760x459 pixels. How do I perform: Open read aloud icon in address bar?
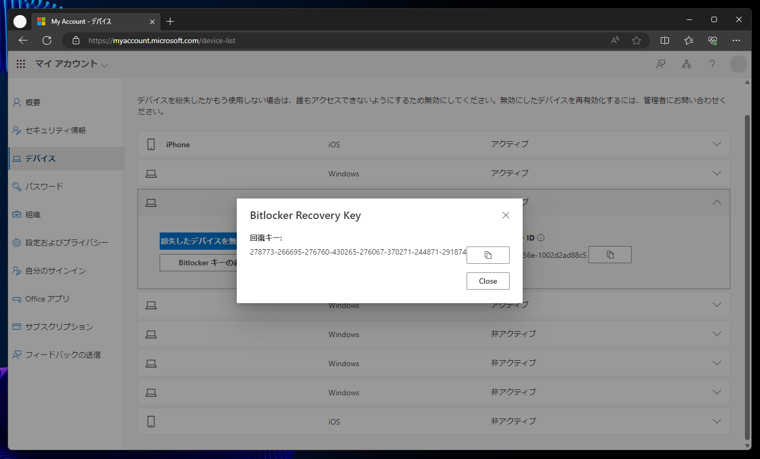click(615, 41)
